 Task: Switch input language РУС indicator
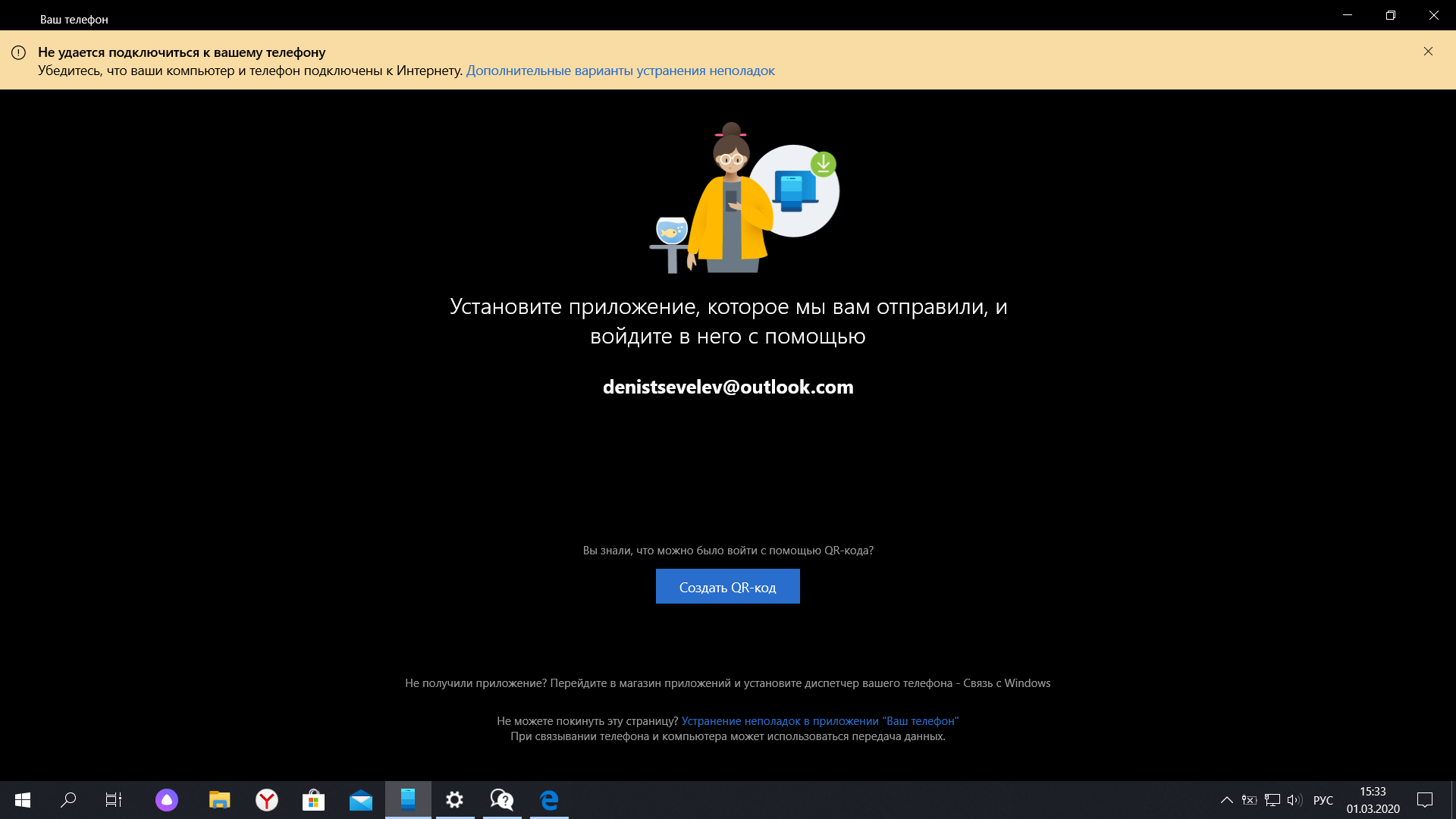[x=1323, y=800]
